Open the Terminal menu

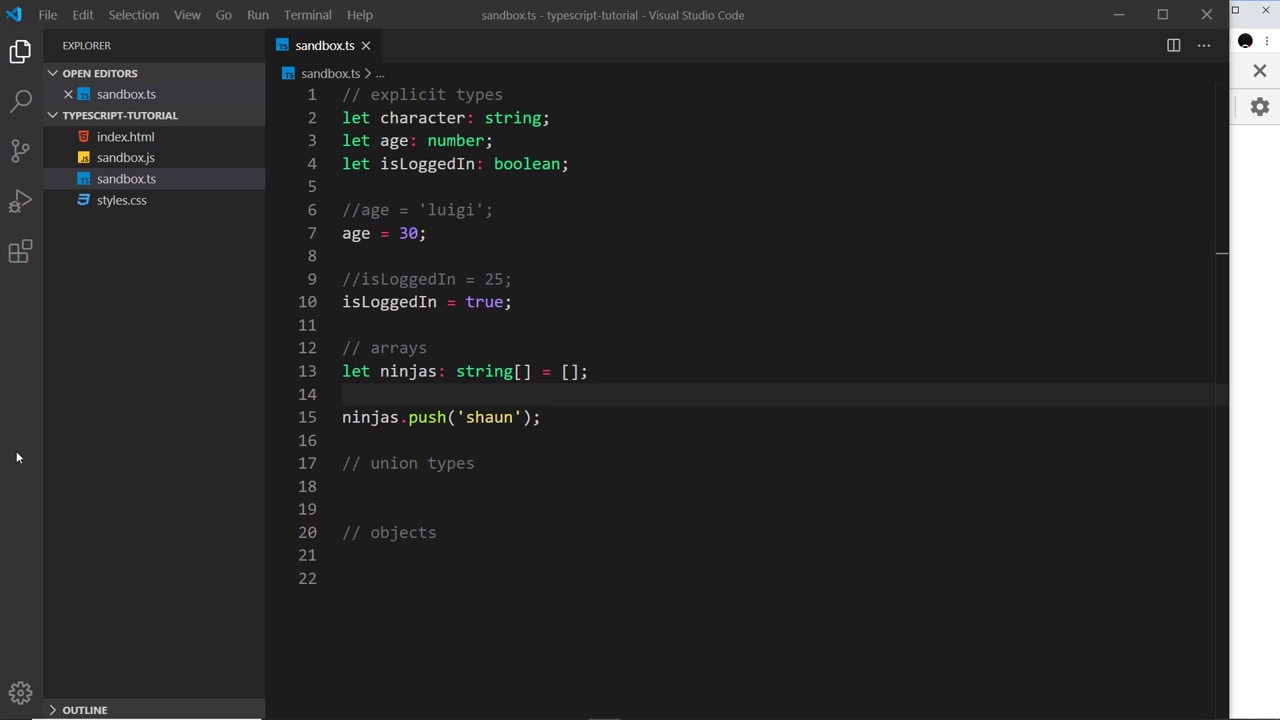tap(308, 15)
